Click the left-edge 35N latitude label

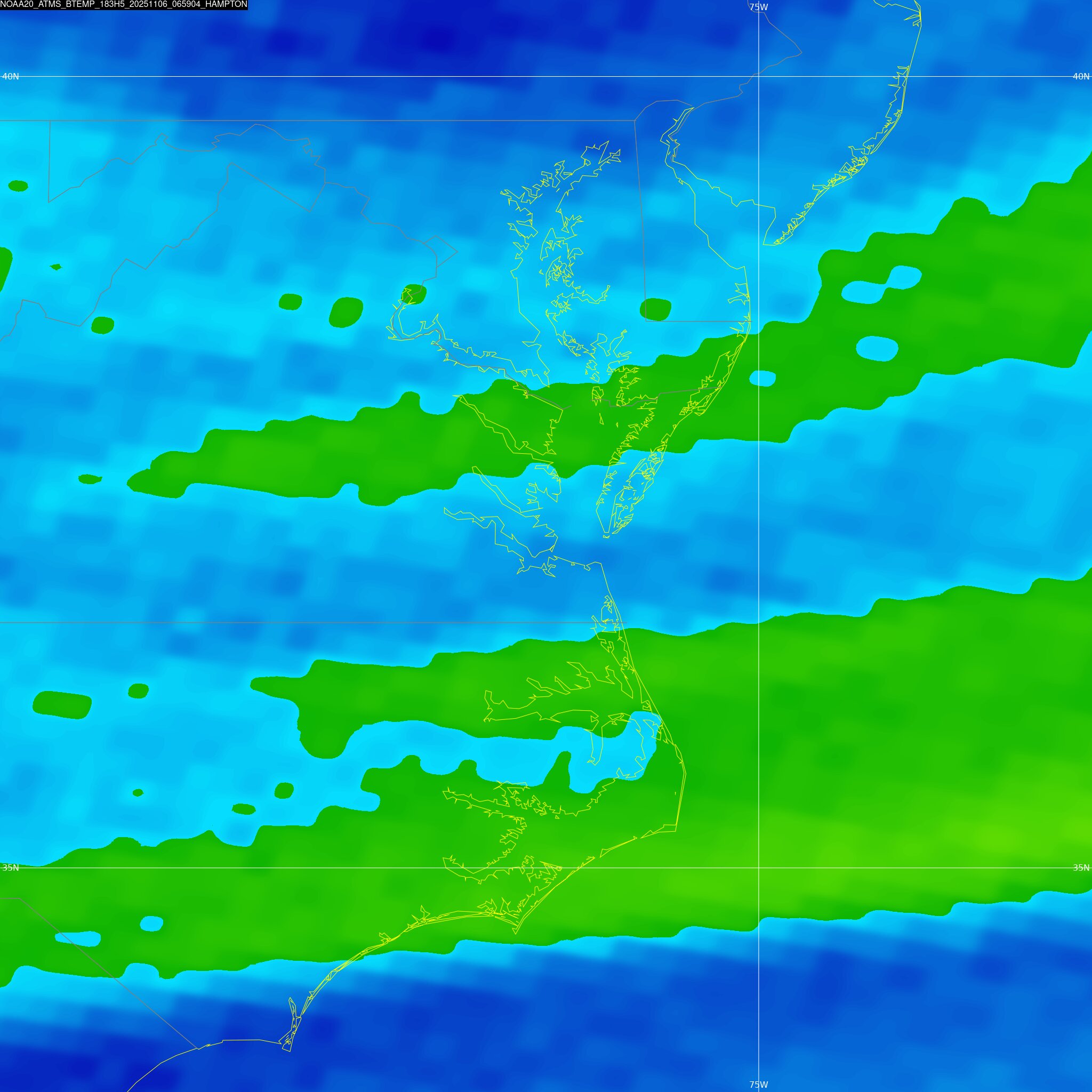tap(10, 868)
